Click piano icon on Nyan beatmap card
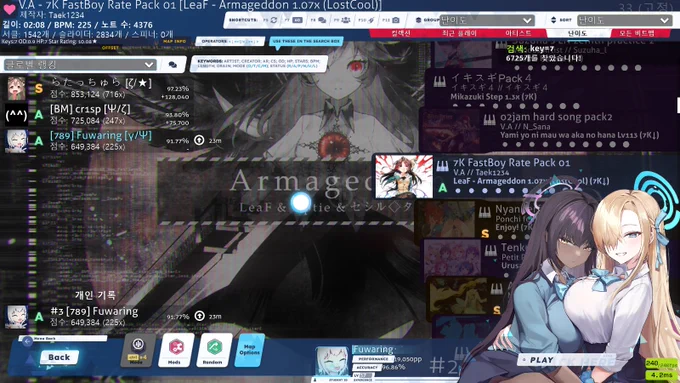Viewport: 680px width, 383px height. tap(485, 212)
